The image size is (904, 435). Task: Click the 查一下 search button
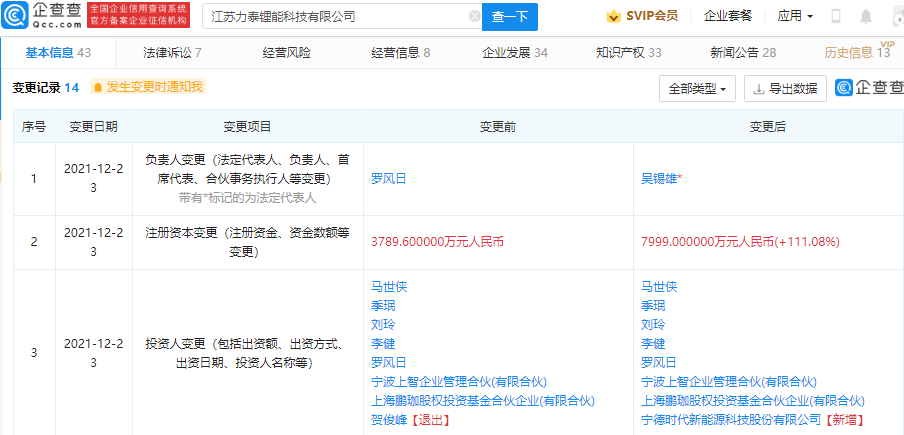510,17
